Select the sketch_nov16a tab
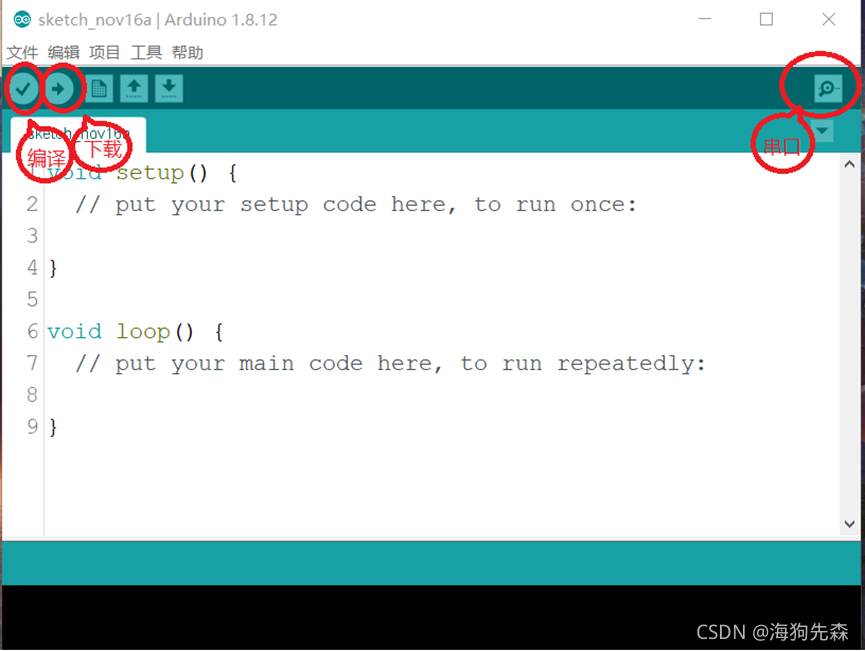This screenshot has width=865, height=651. point(78,134)
